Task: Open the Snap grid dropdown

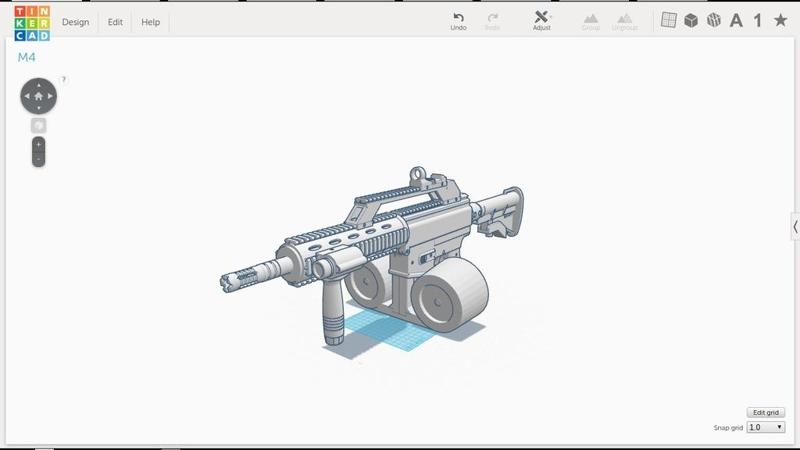Action: 765,427
